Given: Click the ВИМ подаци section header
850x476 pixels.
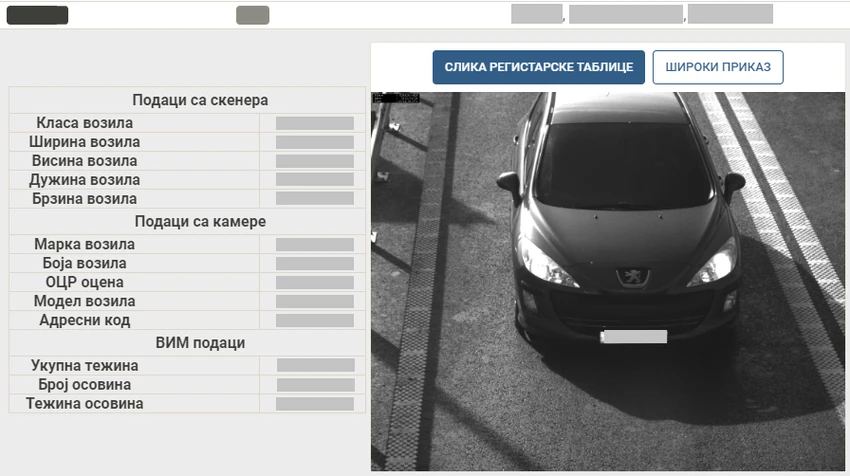Looking at the screenshot, I should 200,343.
